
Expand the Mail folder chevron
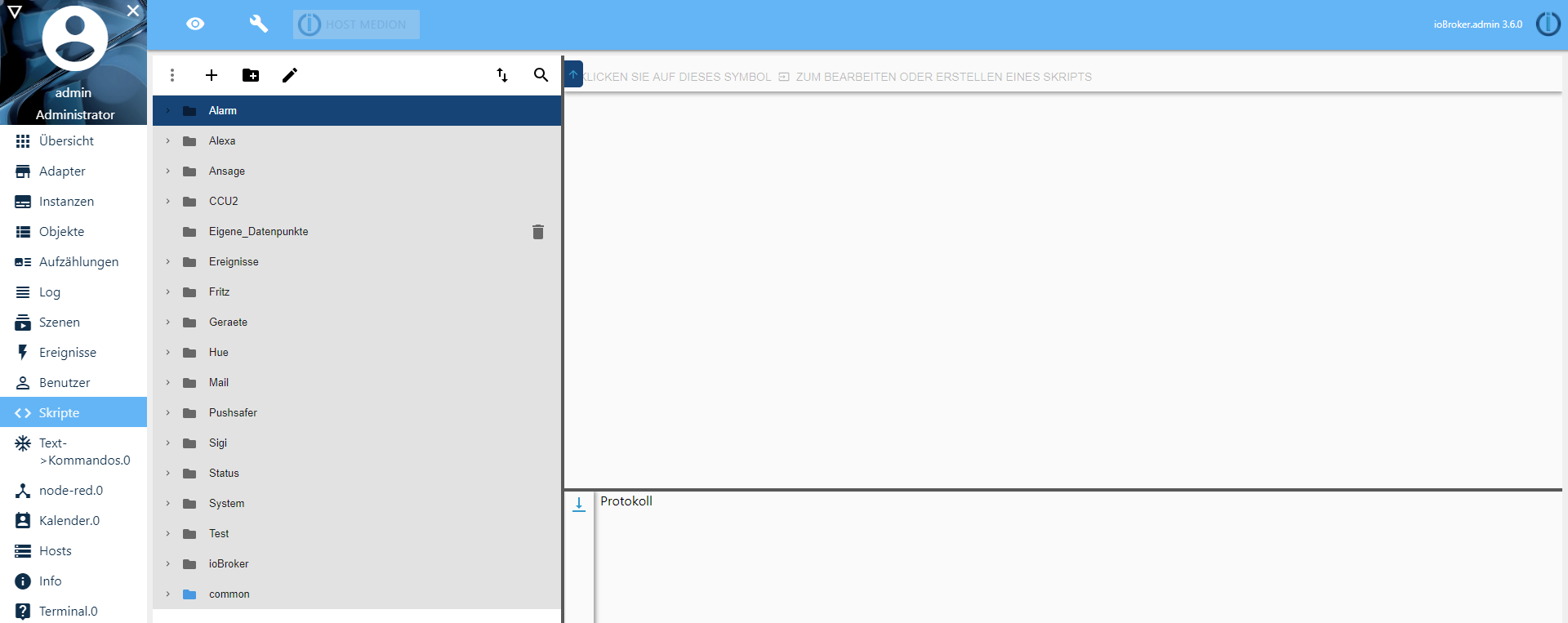(x=168, y=382)
